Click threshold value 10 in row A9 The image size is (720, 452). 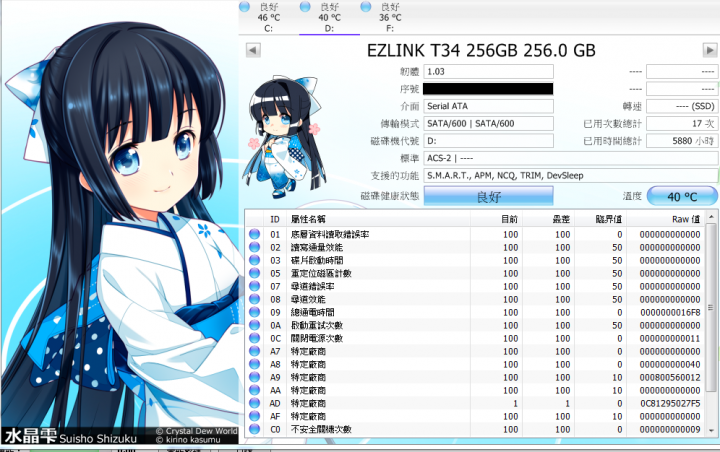point(617,377)
